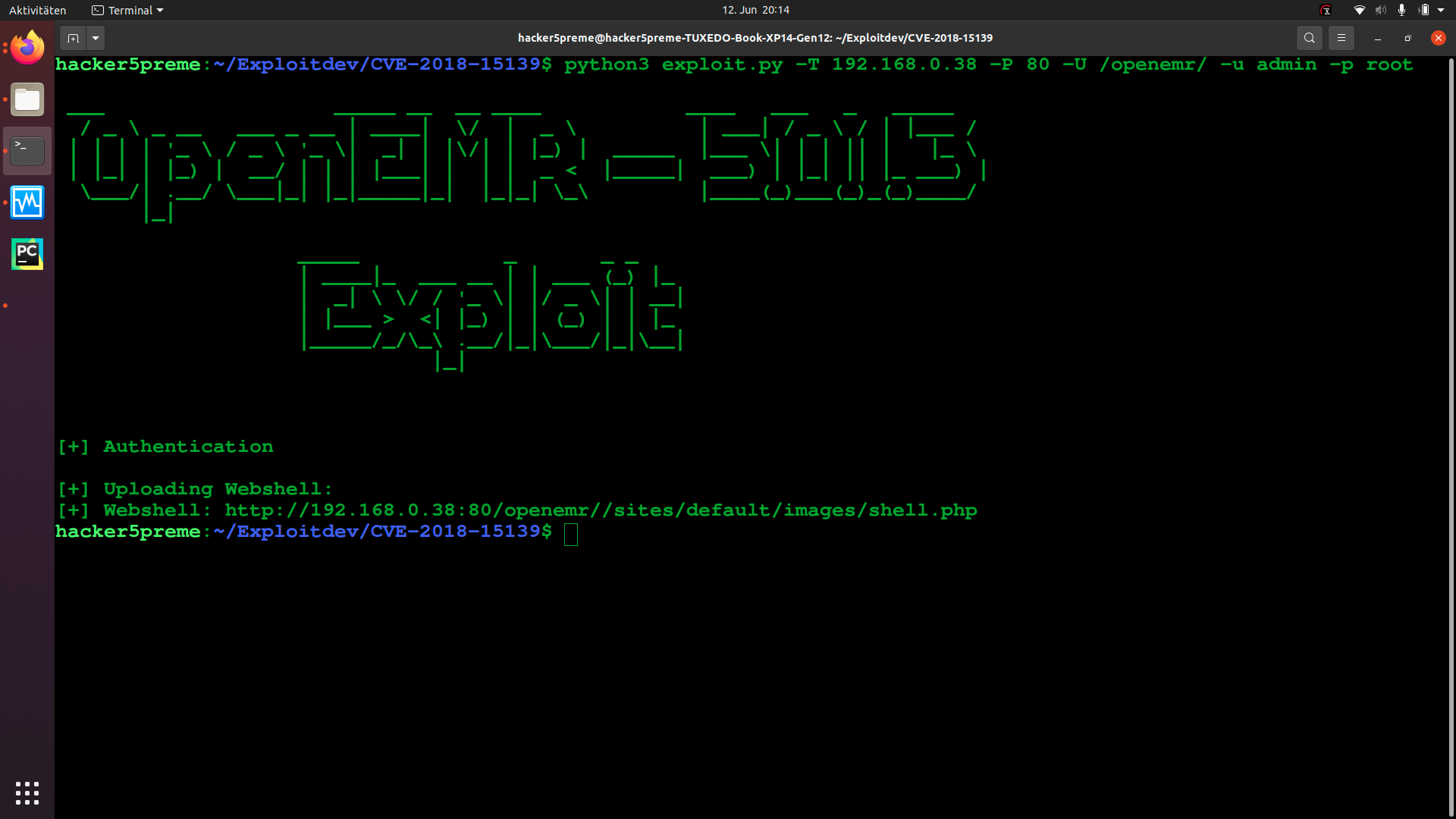The height and width of the screenshot is (819, 1456).
Task: Open Firefox from the dock
Action: click(x=27, y=48)
